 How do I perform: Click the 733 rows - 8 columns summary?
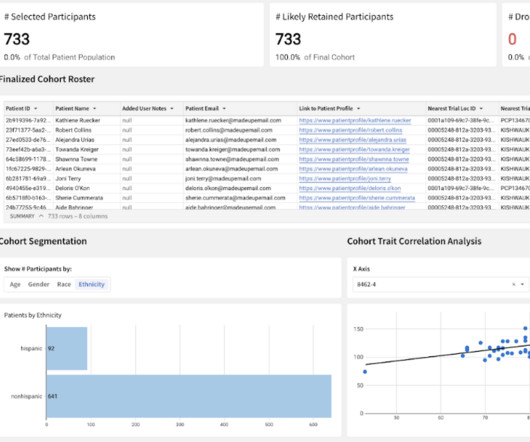[78, 216]
